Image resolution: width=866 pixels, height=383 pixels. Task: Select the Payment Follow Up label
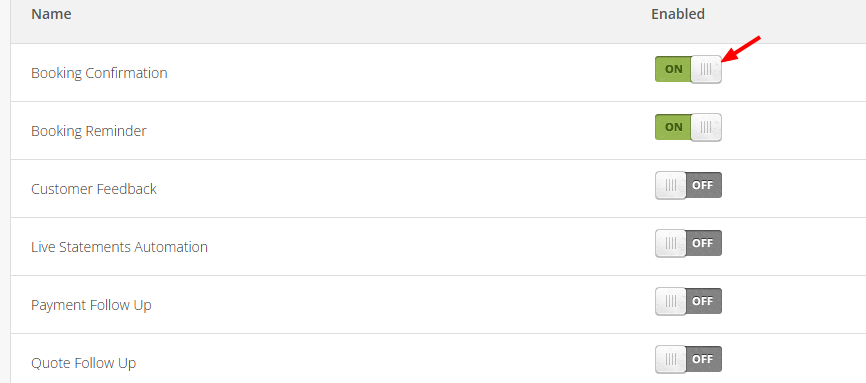[91, 305]
